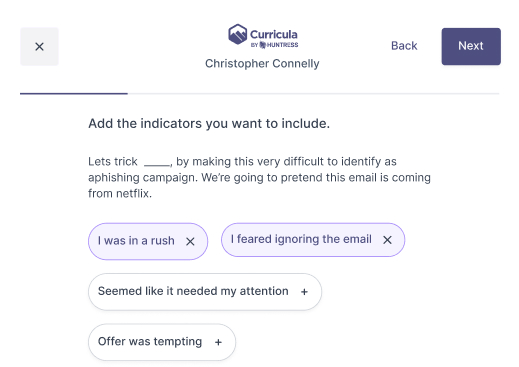Click the unfilled portion of the progress bar
This screenshot has height=367, width=519.
click(x=313, y=94)
